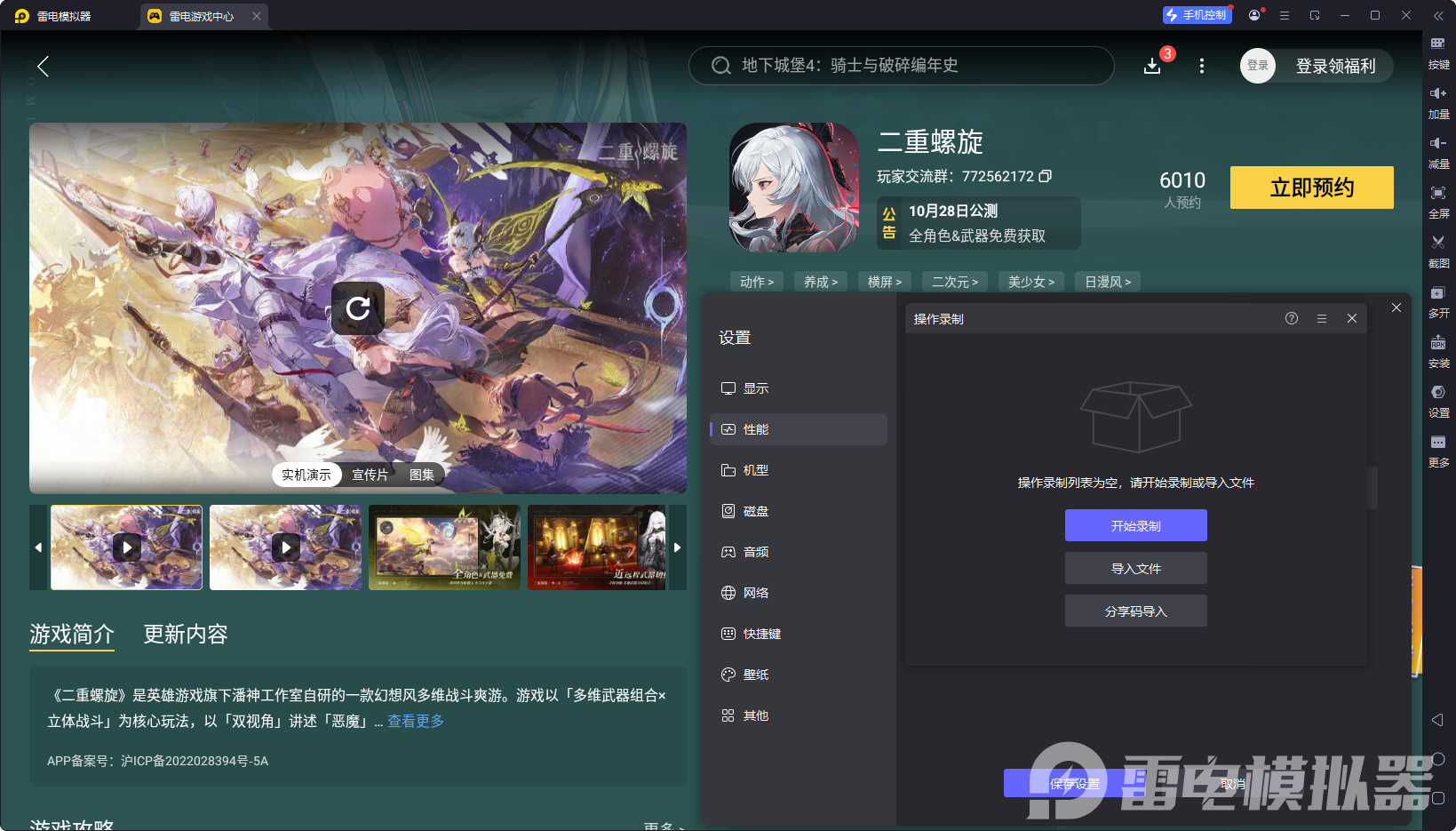1456x831 pixels.
Task: Switch to the 磁盘 settings section
Action: point(757,510)
